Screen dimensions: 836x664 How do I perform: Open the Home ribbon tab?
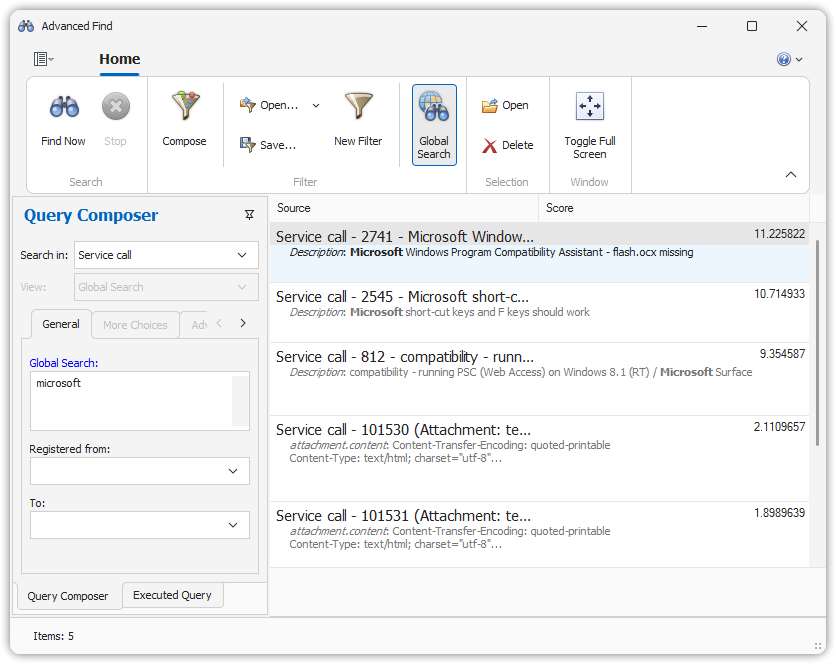click(120, 59)
